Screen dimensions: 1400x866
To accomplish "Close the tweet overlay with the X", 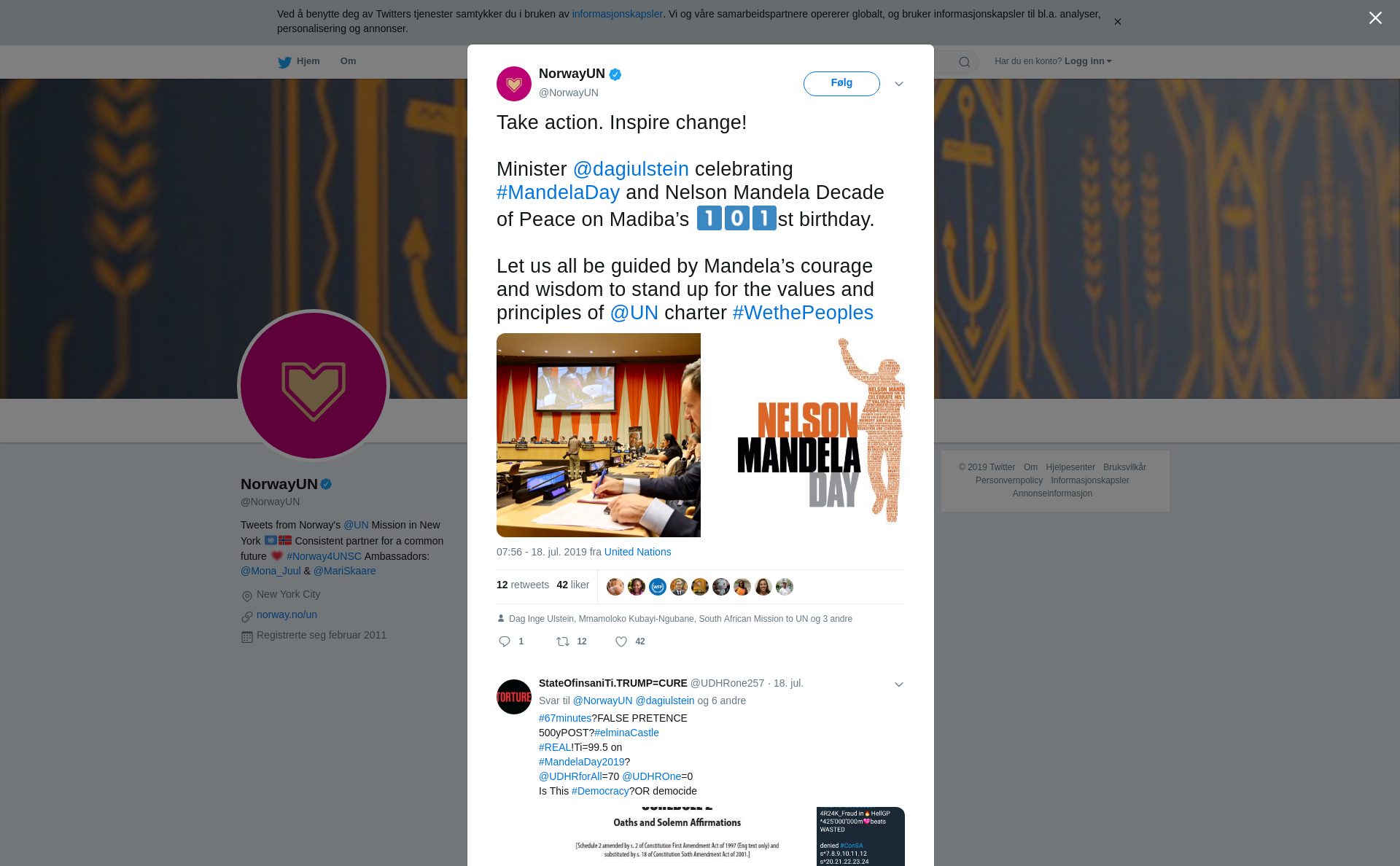I will (1375, 18).
